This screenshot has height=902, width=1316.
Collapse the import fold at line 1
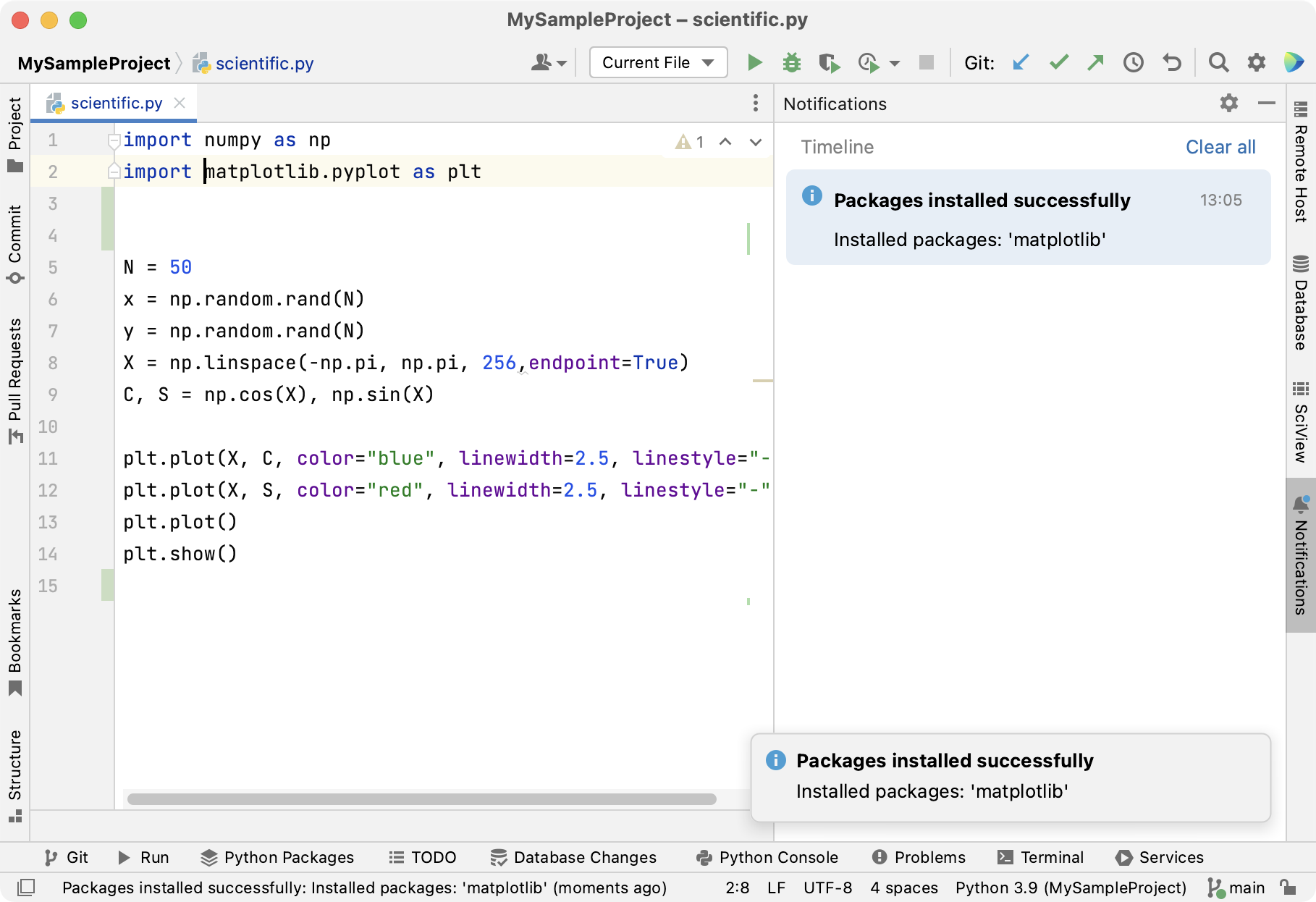tap(113, 140)
